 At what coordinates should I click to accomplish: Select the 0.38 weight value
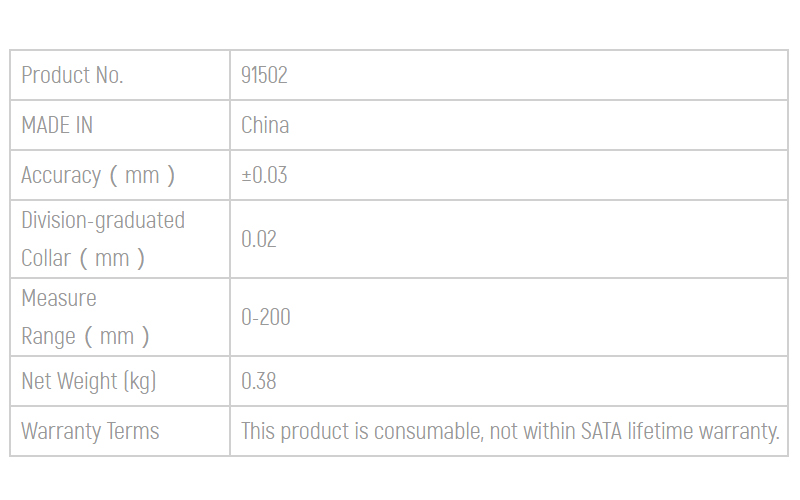[259, 381]
